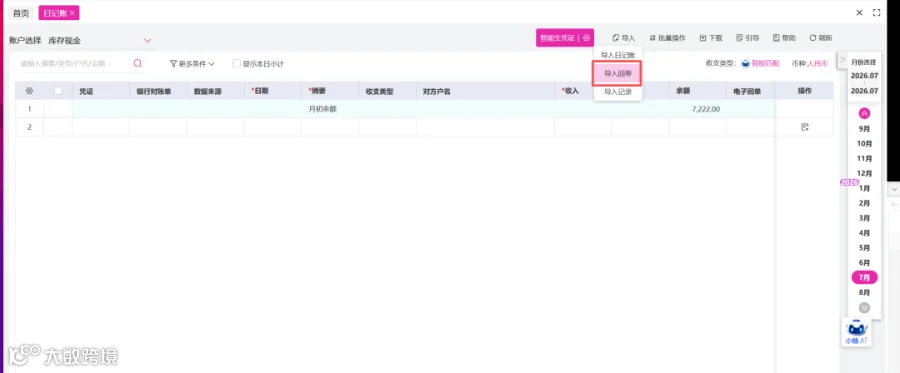Select month 6月
The width and height of the screenshot is (900, 373).
[864, 263]
